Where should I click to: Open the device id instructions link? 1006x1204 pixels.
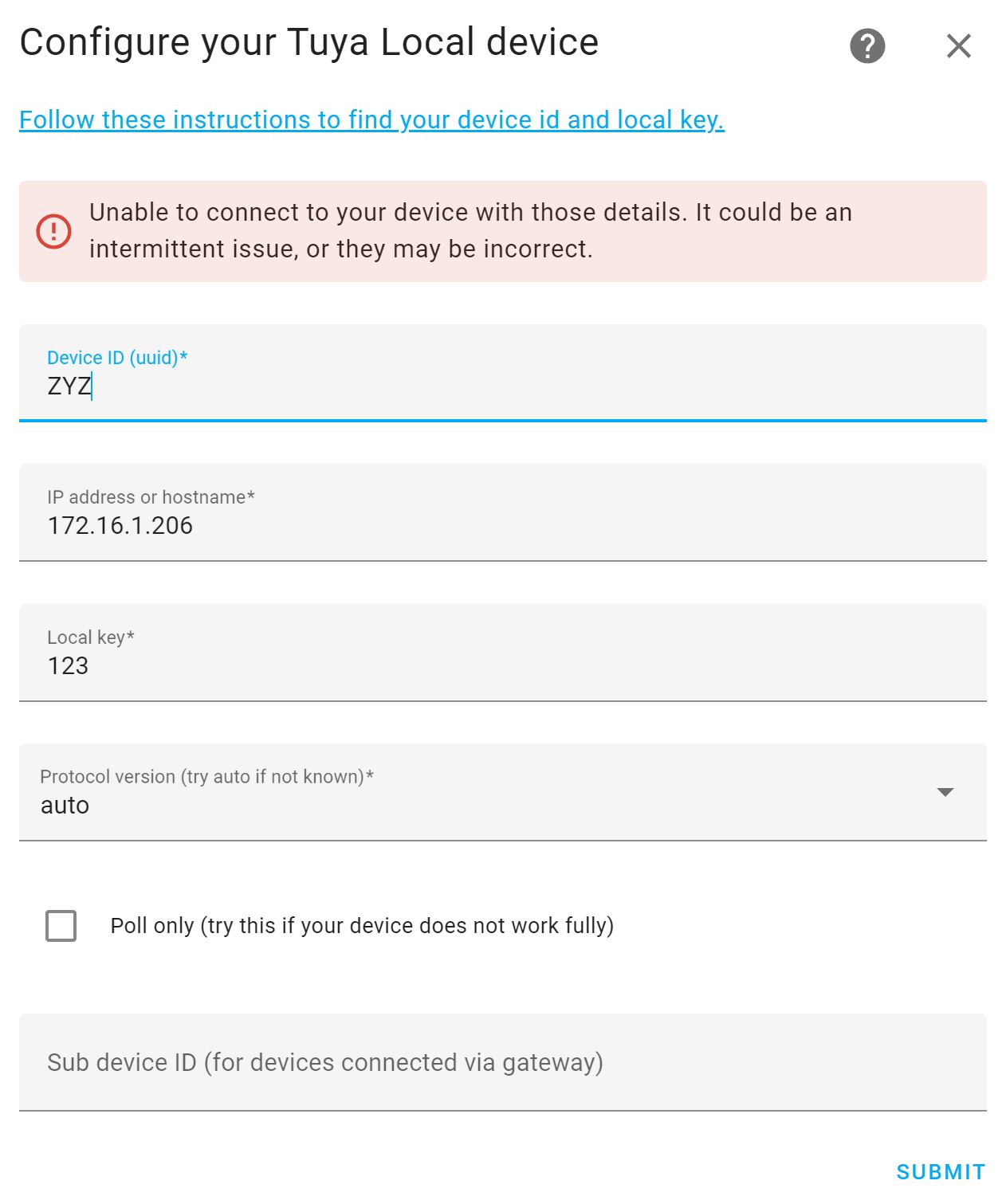372,120
